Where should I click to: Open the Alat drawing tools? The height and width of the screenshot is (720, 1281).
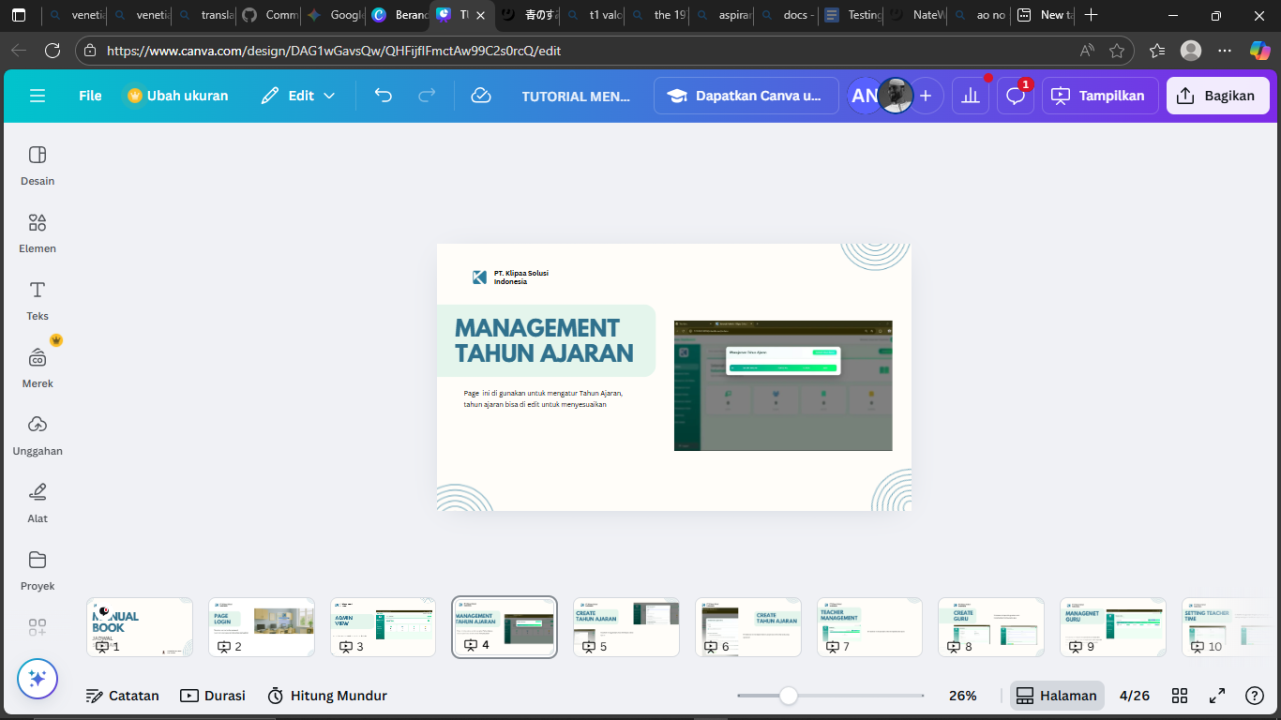[x=37, y=502]
